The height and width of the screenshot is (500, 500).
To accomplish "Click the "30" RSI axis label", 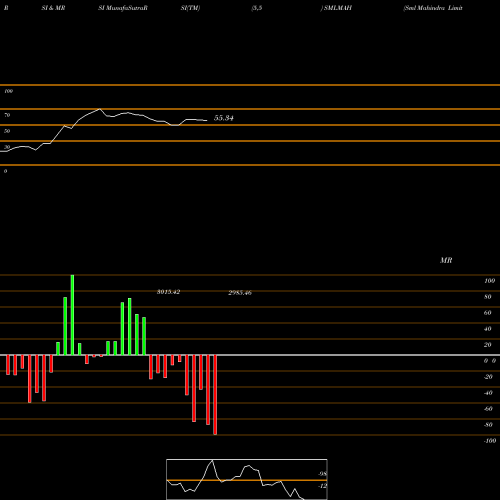I will tap(7, 147).
